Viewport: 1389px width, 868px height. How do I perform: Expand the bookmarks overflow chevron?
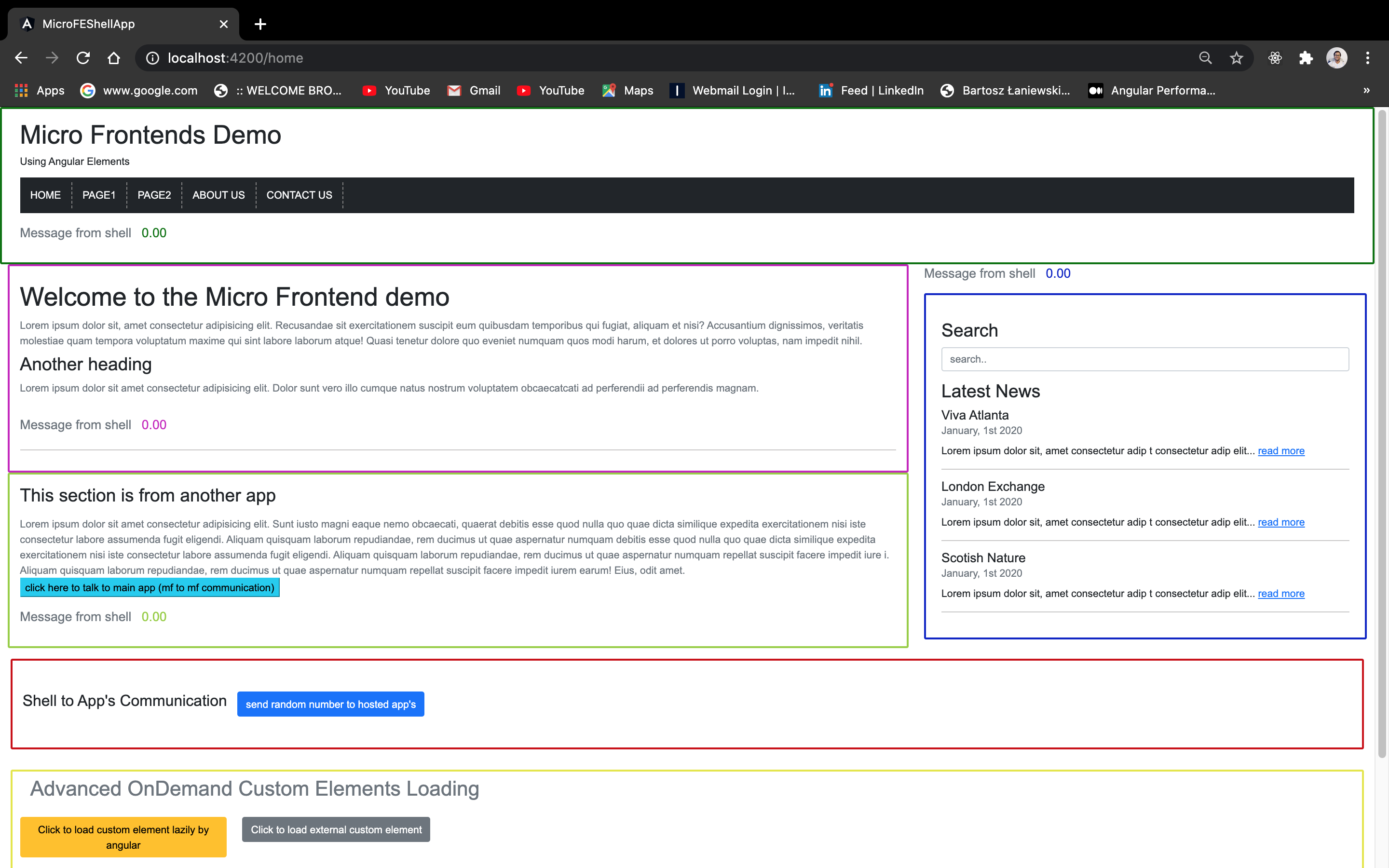click(x=1367, y=90)
